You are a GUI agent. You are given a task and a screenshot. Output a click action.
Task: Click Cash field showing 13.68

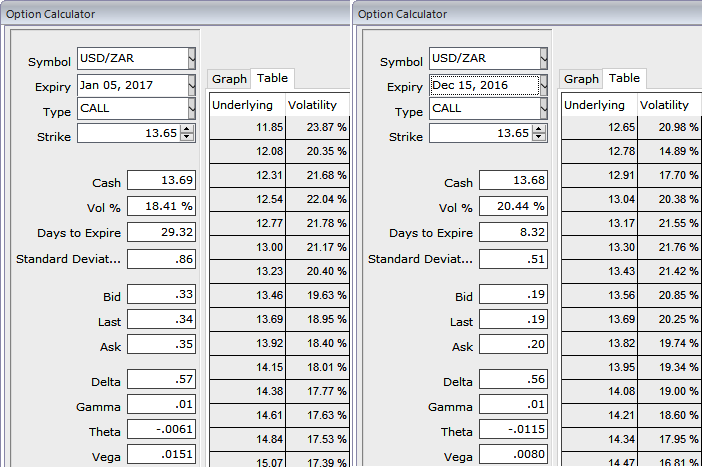(x=514, y=180)
